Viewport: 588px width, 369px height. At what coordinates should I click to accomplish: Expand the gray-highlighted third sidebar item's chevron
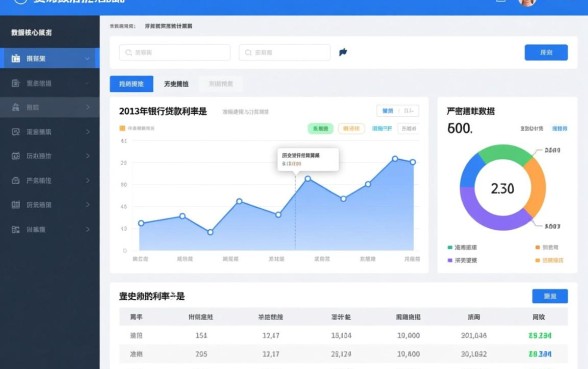(88, 107)
